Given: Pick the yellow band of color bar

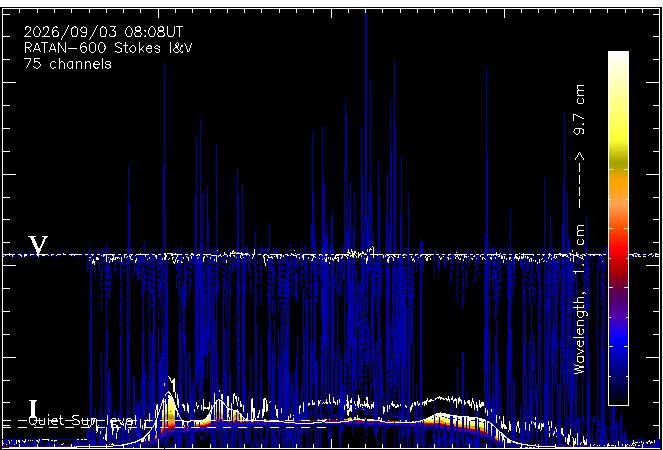Looking at the screenshot, I should [618, 135].
